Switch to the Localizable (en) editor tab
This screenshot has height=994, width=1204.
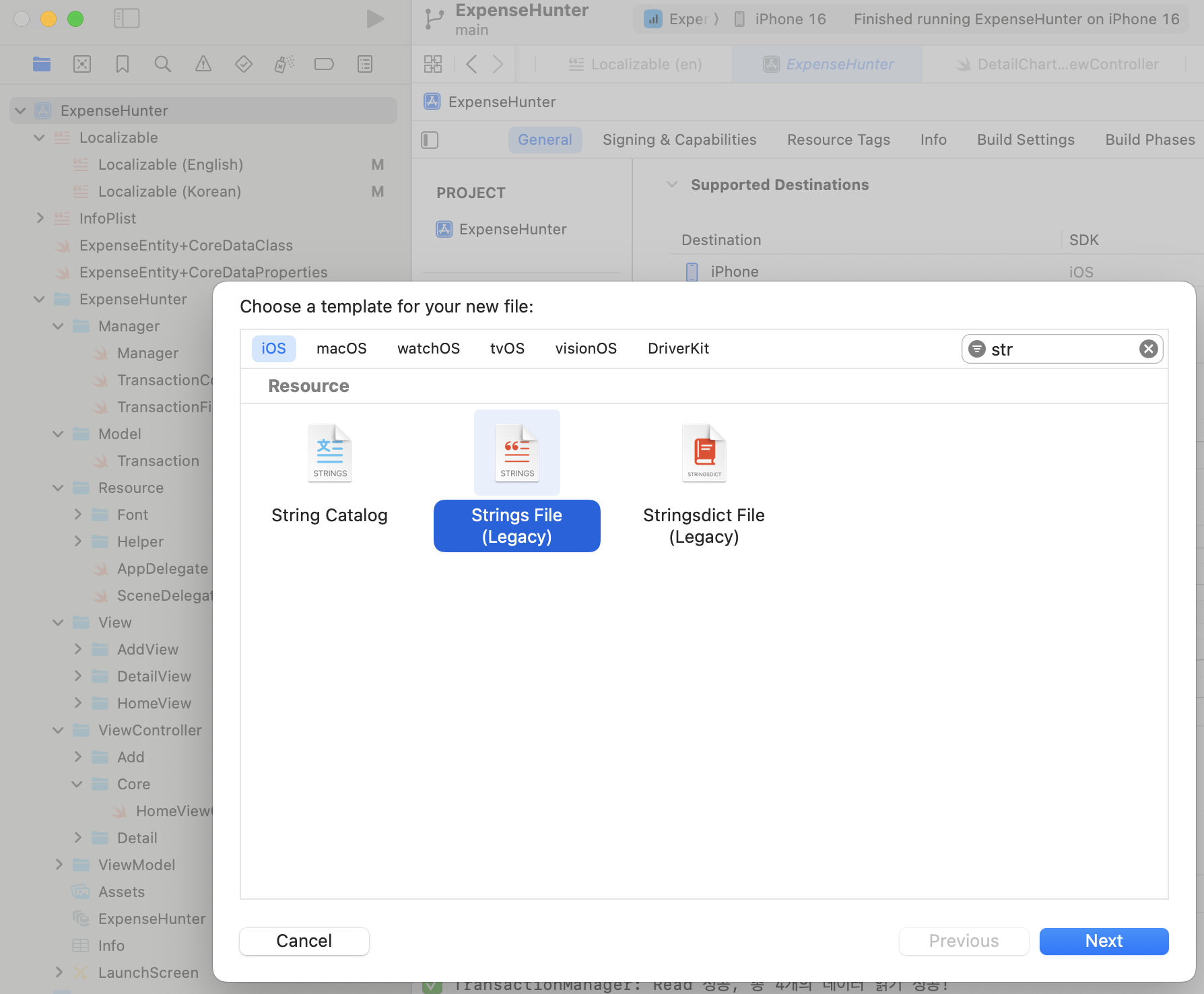635,64
